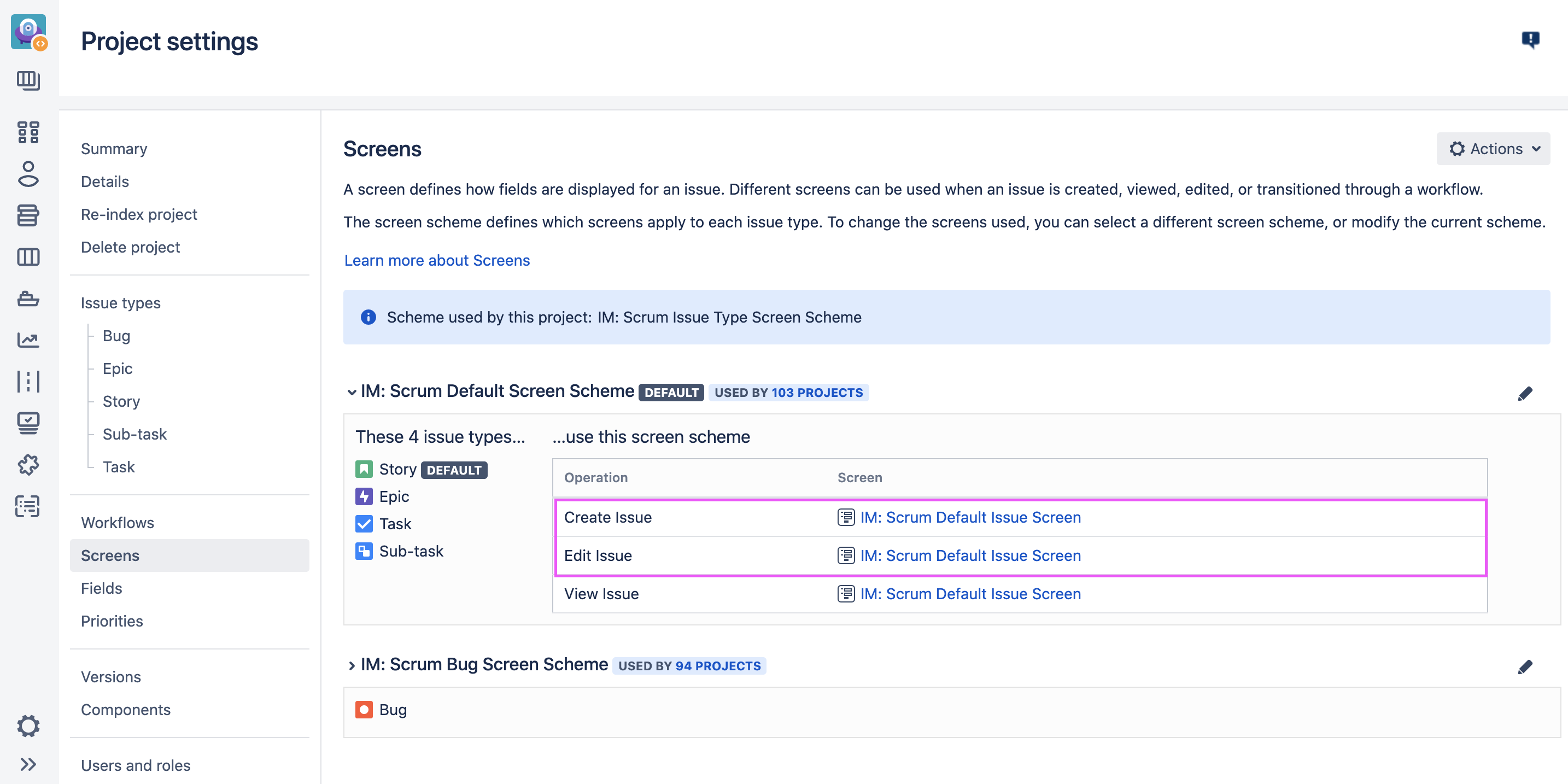Edit the Scrum Default Screen Scheme with the pencil icon
Screen dimensions: 1568x784
click(1524, 393)
